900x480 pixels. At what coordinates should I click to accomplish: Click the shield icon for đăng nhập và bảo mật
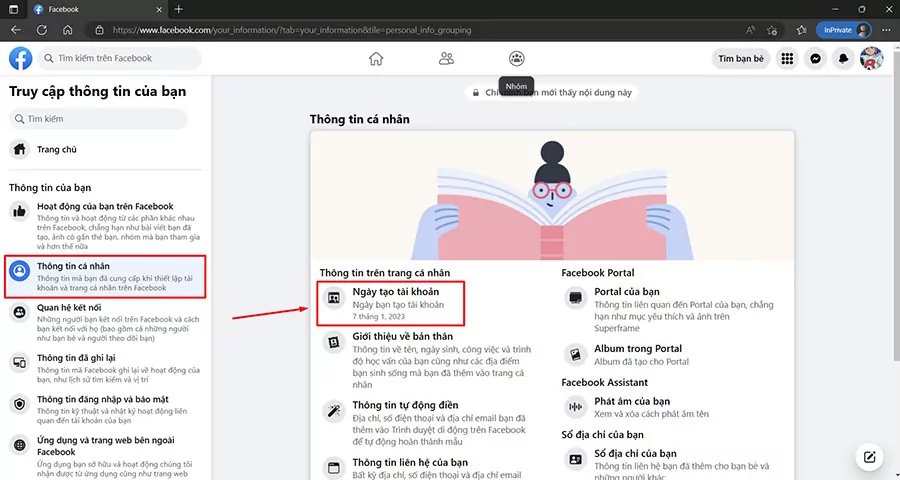coord(20,404)
